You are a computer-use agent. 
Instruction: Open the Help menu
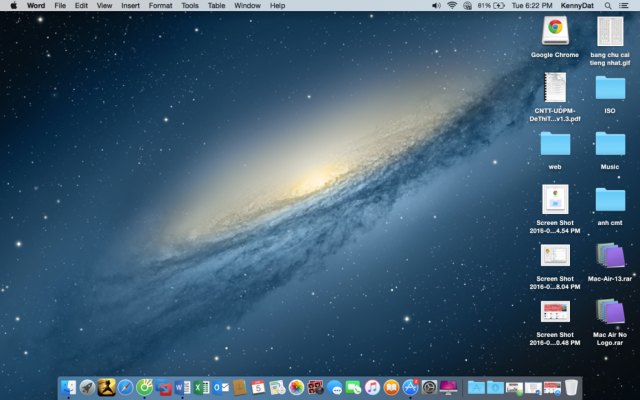click(x=278, y=6)
